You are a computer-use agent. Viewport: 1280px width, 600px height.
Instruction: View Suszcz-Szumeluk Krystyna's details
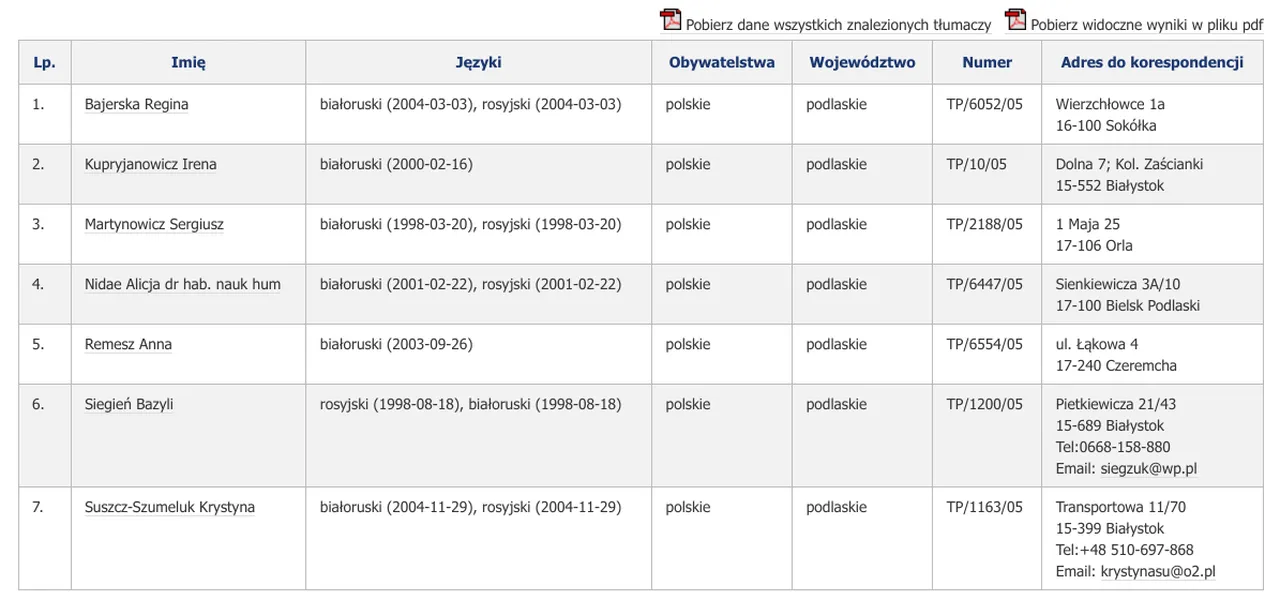point(169,507)
